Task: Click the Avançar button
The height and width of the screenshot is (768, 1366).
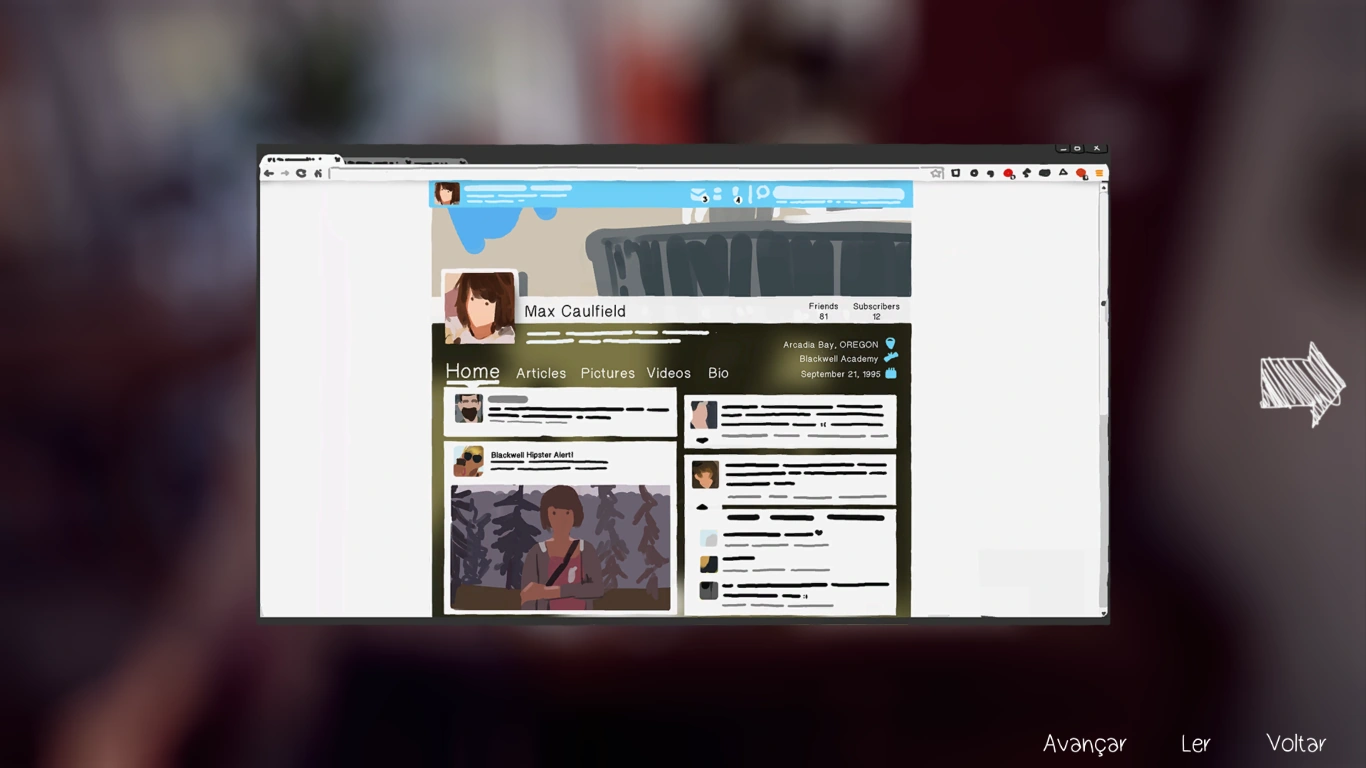Action: coord(1085,743)
